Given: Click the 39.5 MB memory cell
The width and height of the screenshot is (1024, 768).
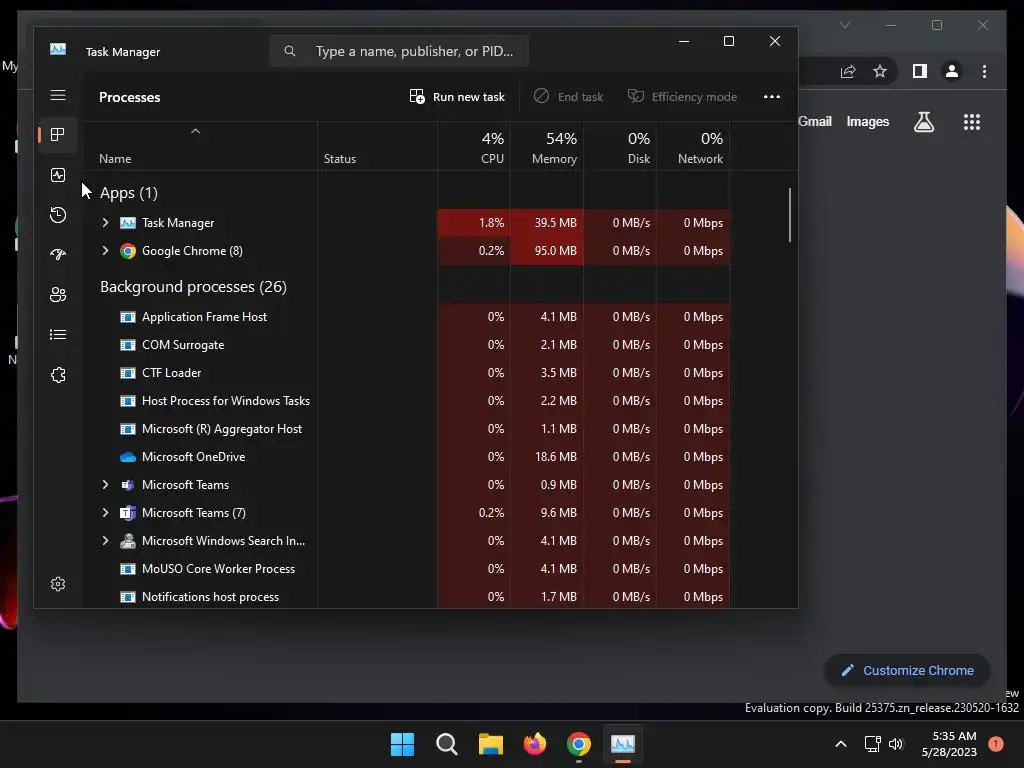Looking at the screenshot, I should click(547, 223).
